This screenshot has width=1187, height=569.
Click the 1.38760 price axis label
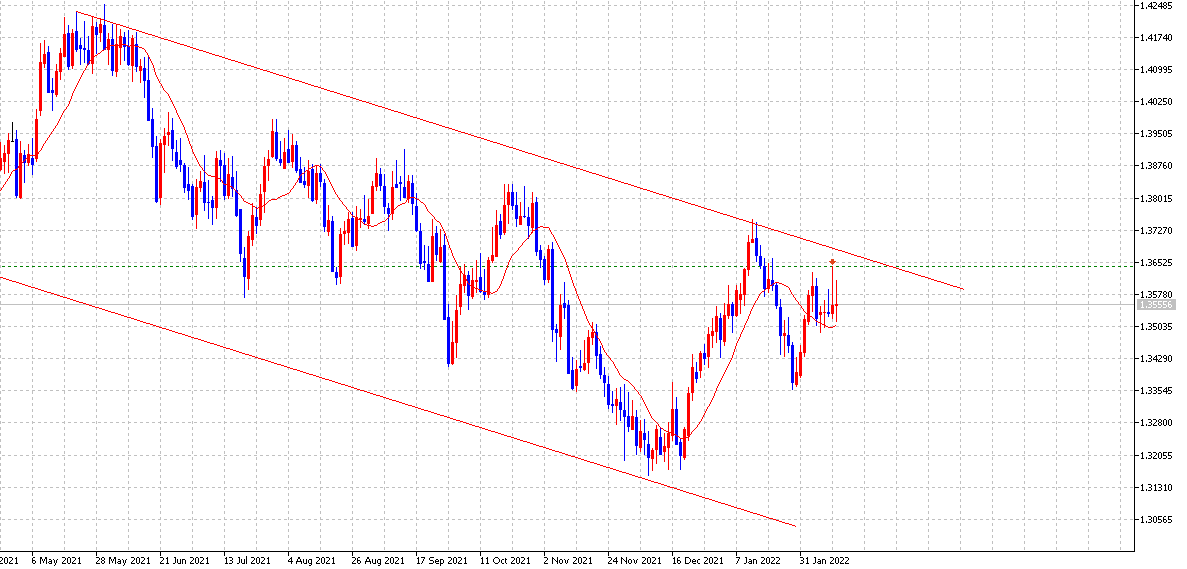tap(1157, 166)
